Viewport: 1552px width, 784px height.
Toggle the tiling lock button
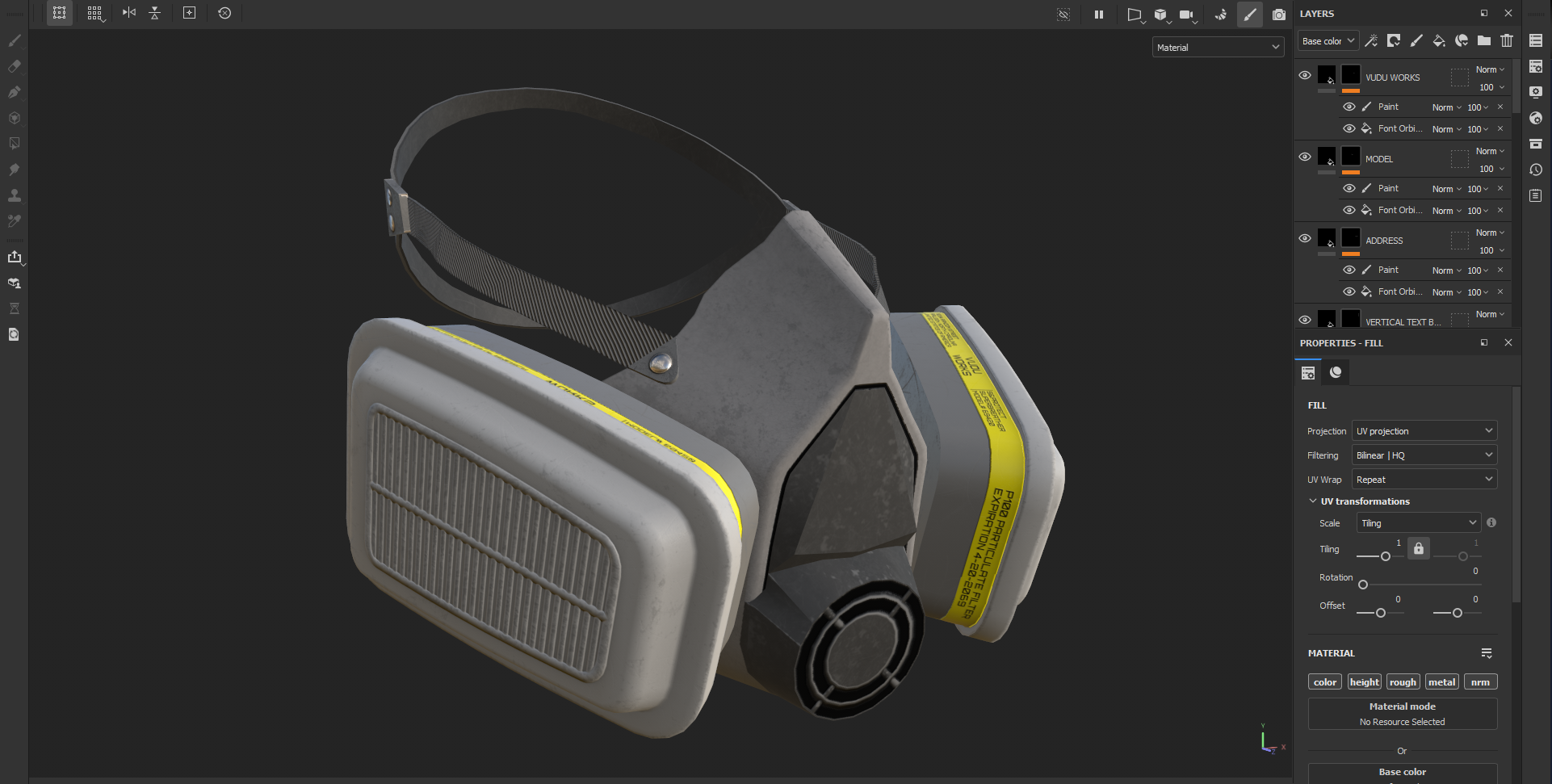point(1419,549)
